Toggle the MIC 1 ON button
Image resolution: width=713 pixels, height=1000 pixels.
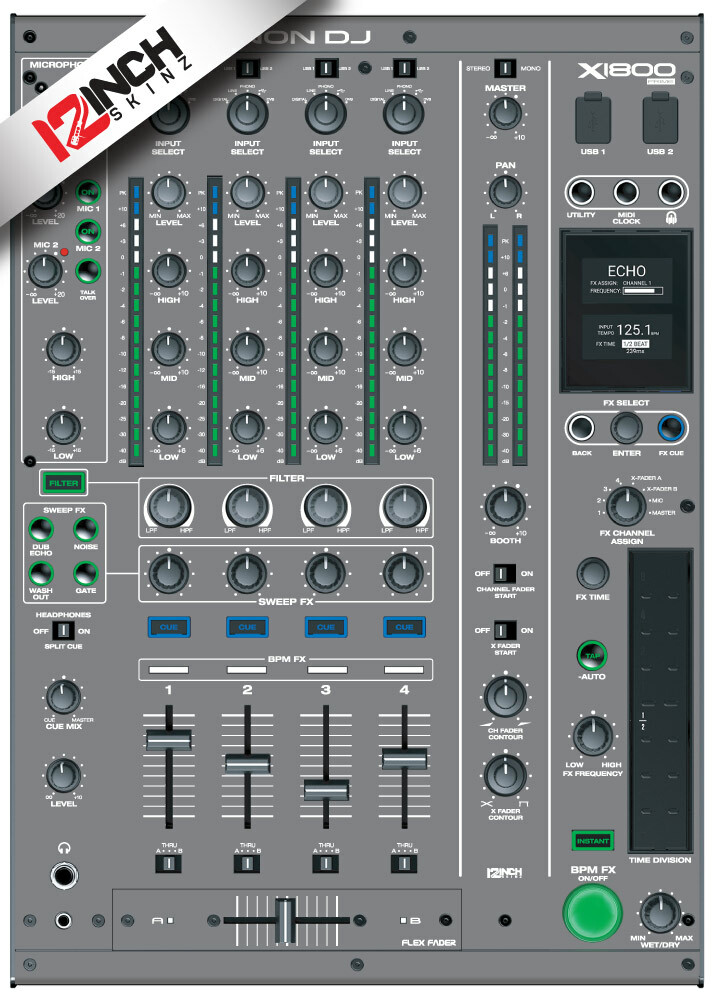coord(88,191)
